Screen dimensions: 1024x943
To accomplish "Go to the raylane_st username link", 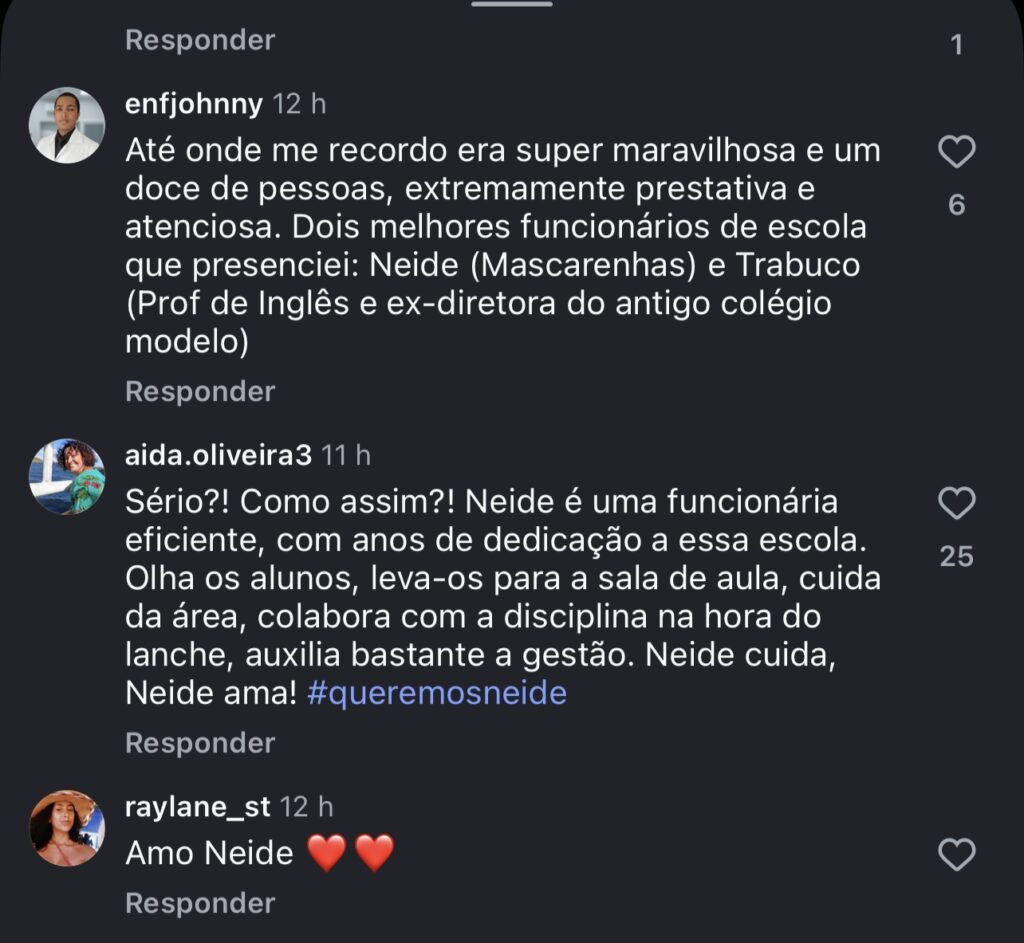I will click(199, 806).
